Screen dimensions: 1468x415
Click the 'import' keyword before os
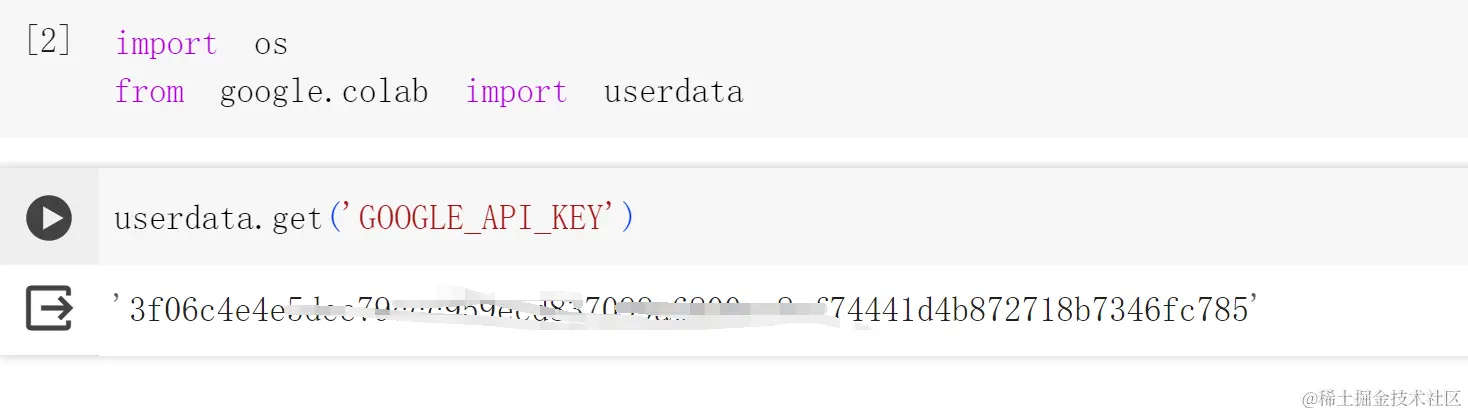166,44
